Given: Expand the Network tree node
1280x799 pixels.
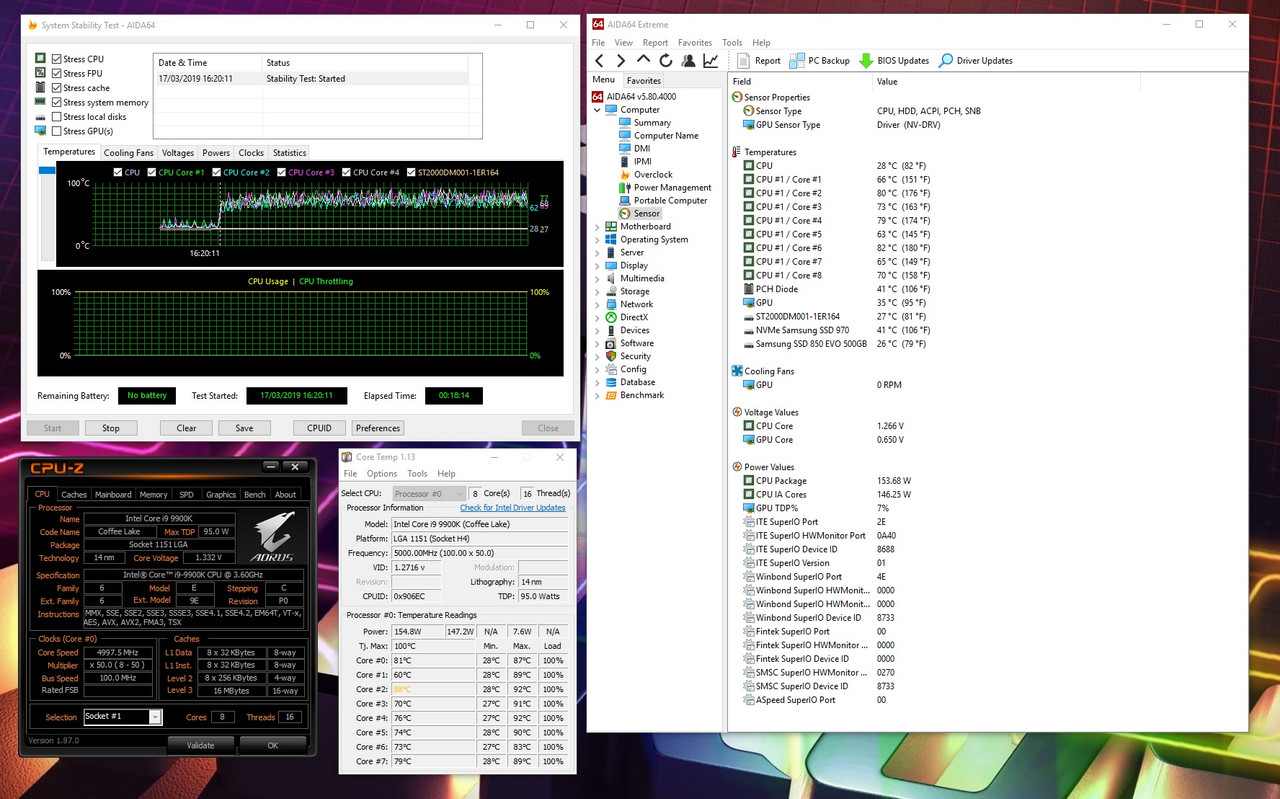Looking at the screenshot, I should [x=597, y=305].
